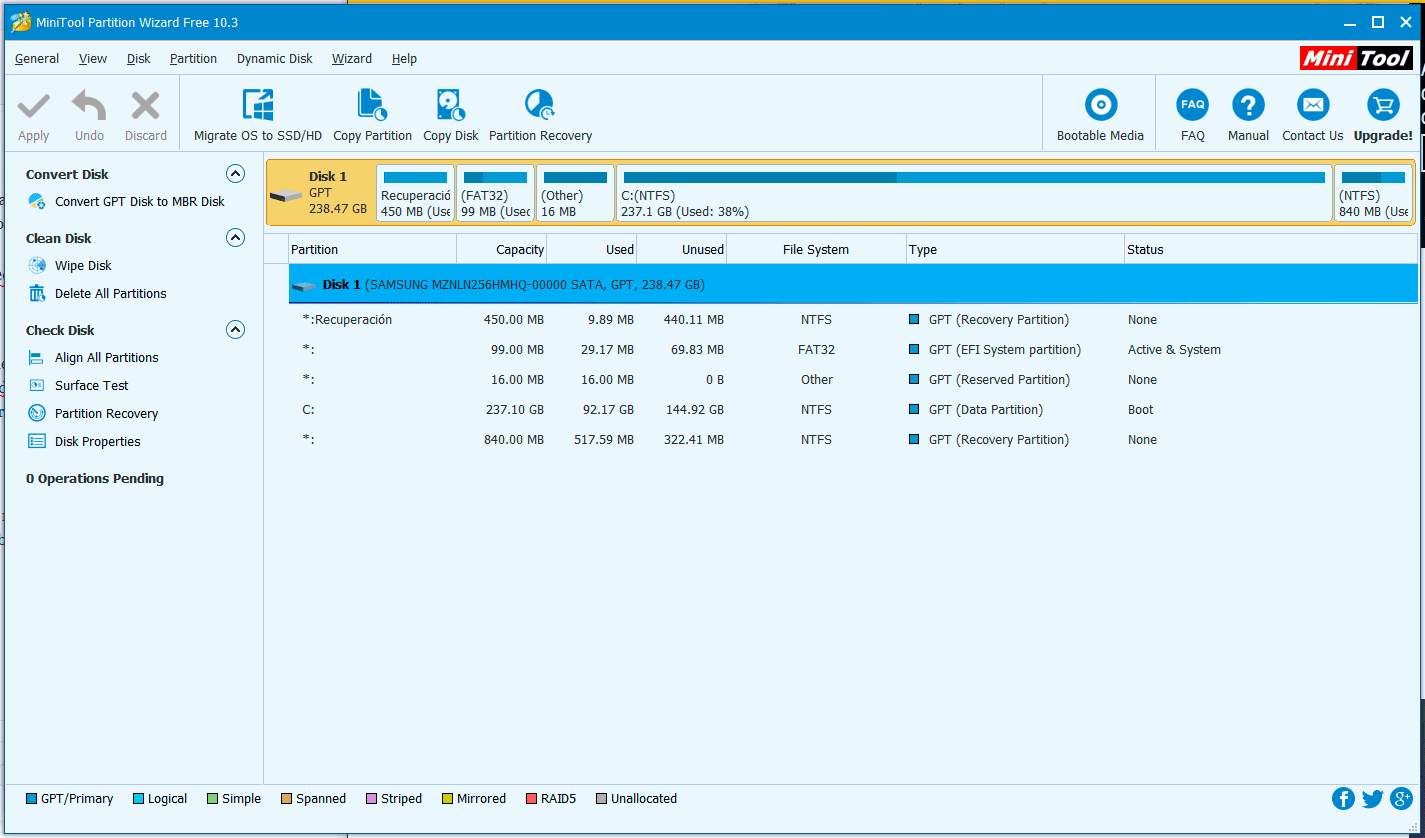
Task: Open the Partition menu
Action: click(x=193, y=59)
